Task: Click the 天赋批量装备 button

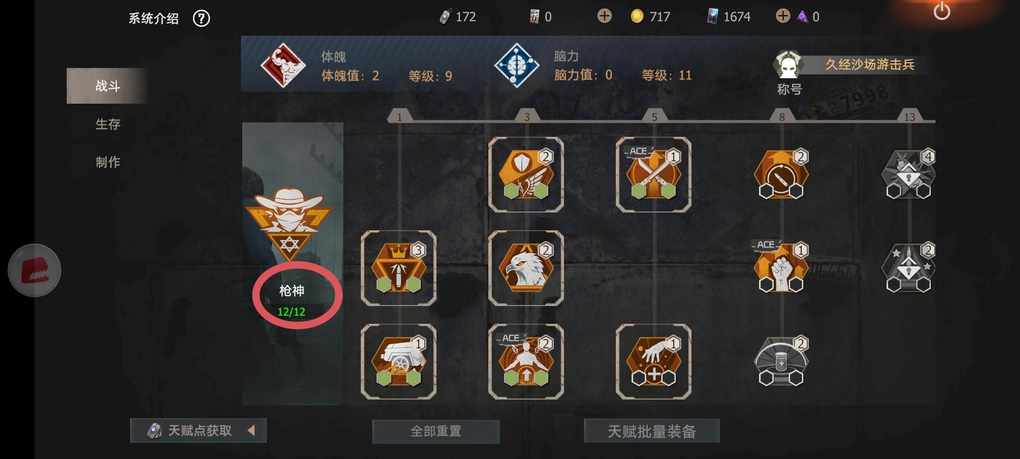Action: click(x=652, y=431)
